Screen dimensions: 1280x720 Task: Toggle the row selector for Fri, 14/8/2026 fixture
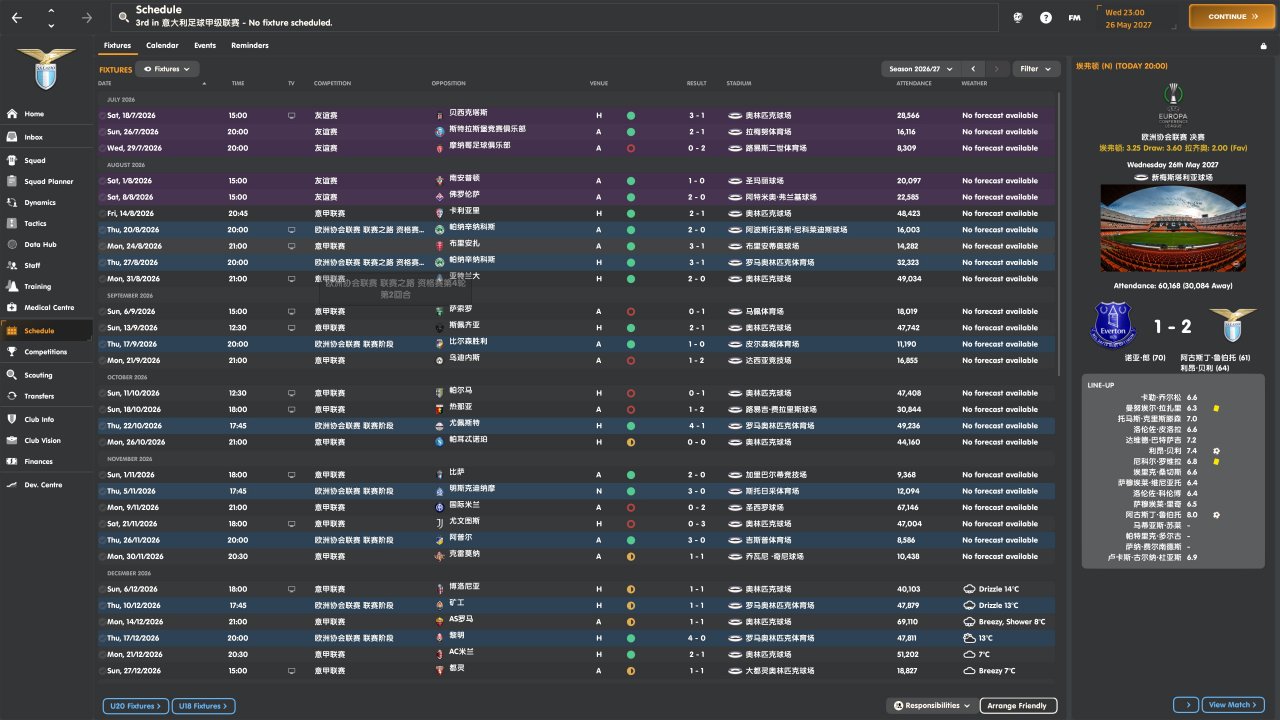coord(102,213)
